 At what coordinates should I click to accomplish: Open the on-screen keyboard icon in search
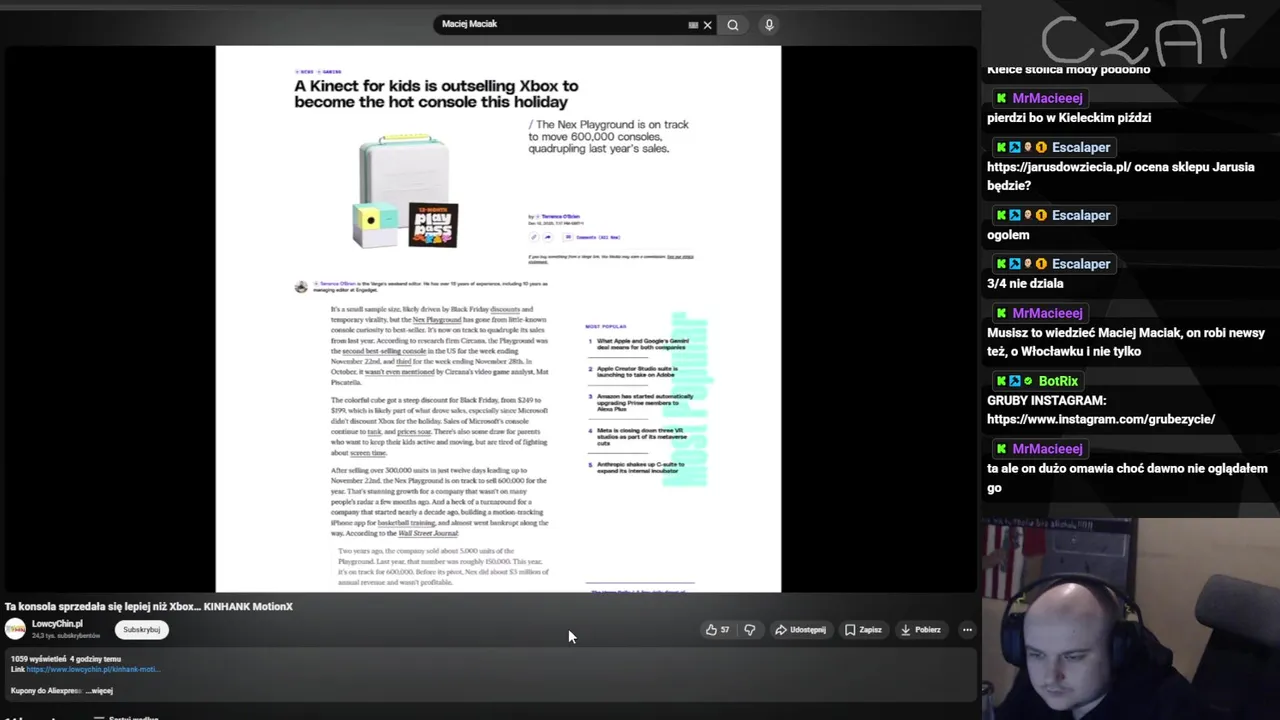693,25
